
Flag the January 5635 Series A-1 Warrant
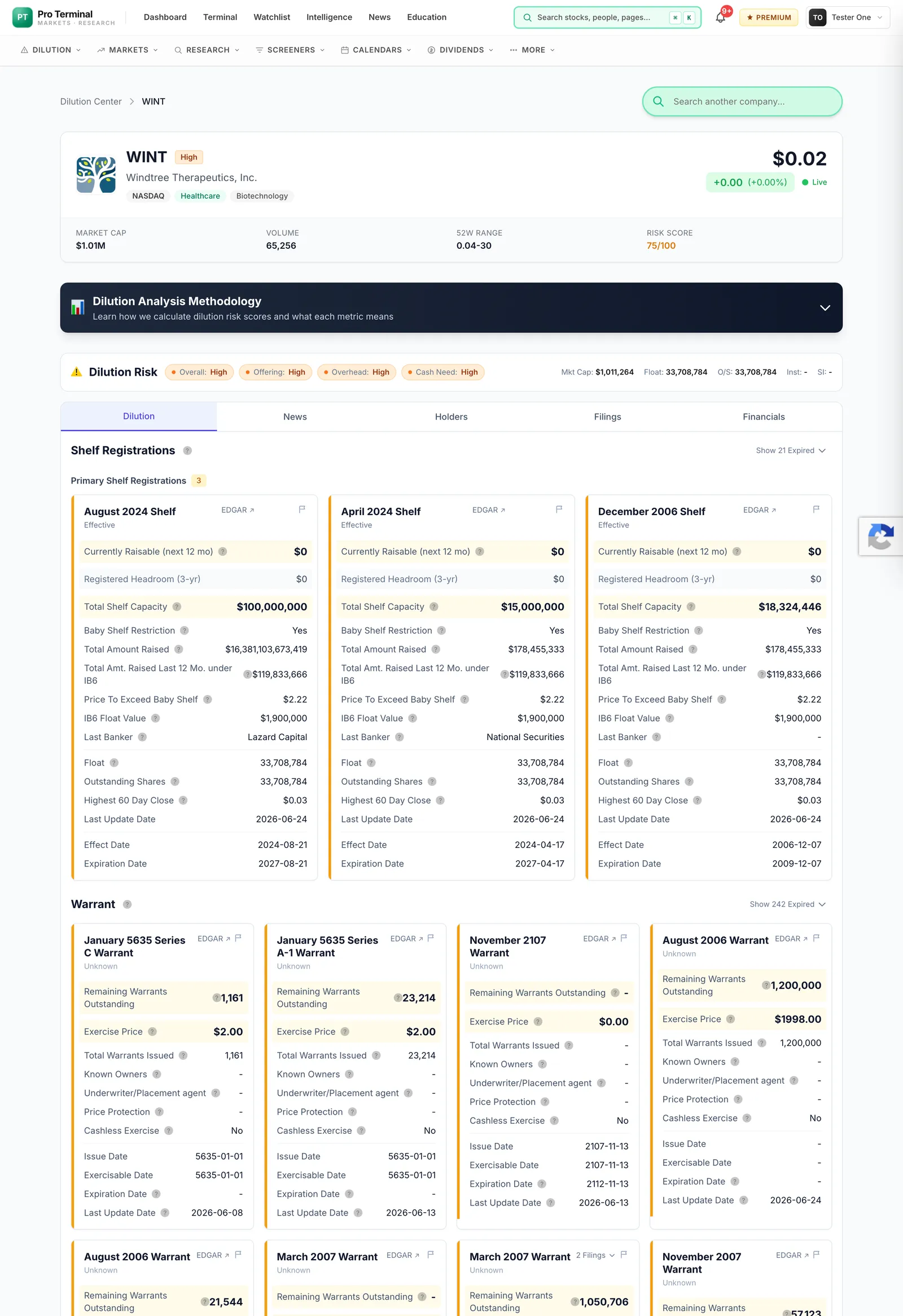pos(431,938)
